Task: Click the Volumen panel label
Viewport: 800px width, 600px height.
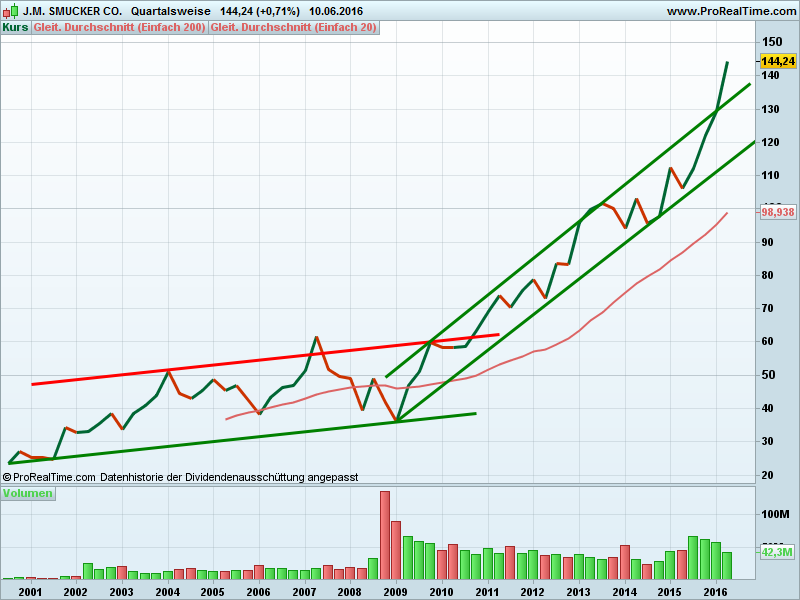Action: click(x=28, y=493)
